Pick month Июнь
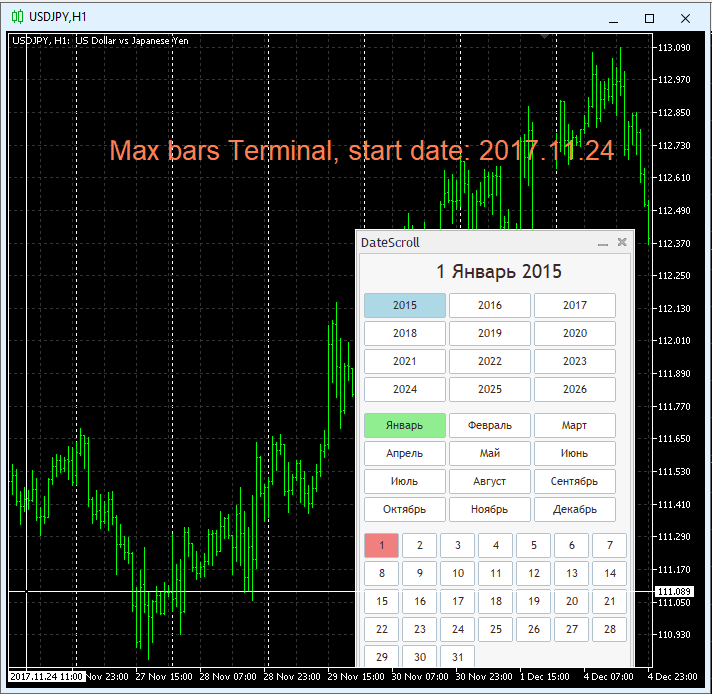 click(575, 453)
